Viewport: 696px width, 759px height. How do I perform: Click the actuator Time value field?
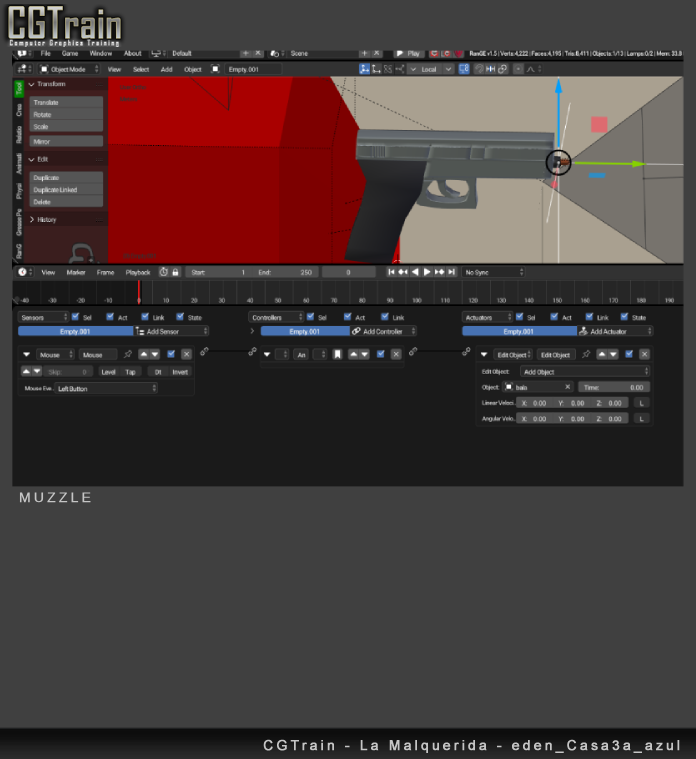pyautogui.click(x=613, y=387)
